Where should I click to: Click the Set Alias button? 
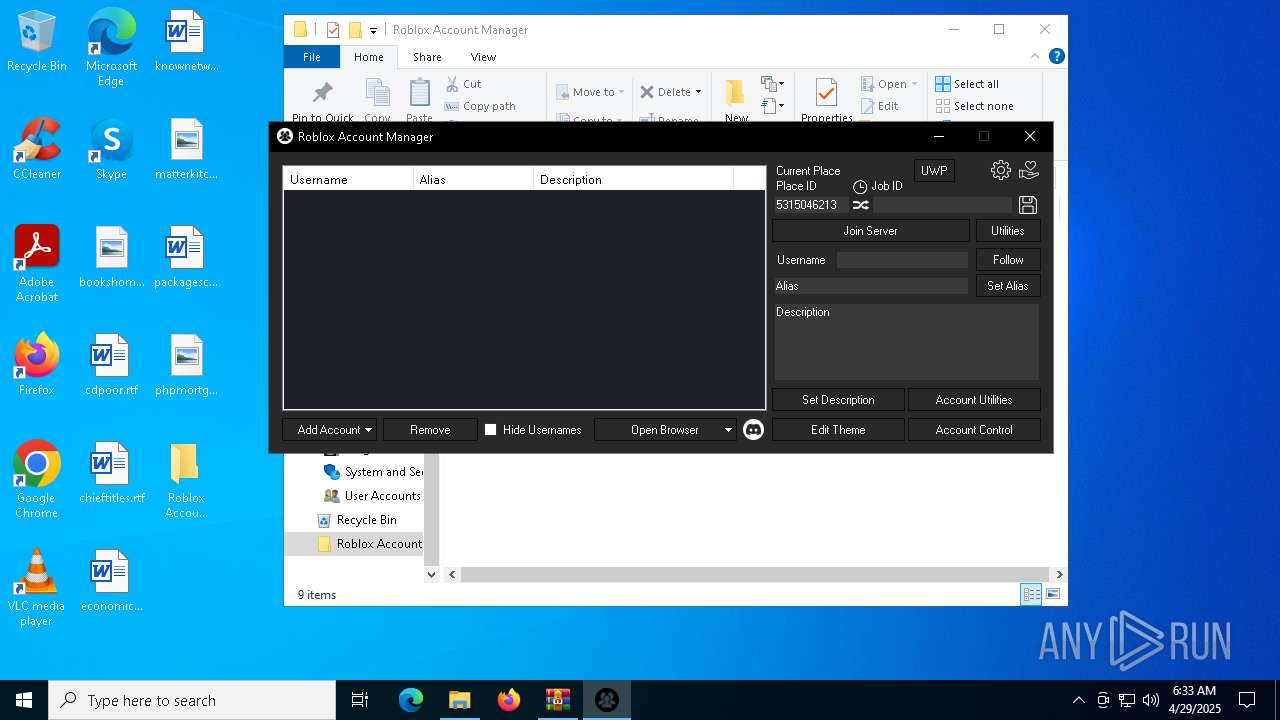1008,286
